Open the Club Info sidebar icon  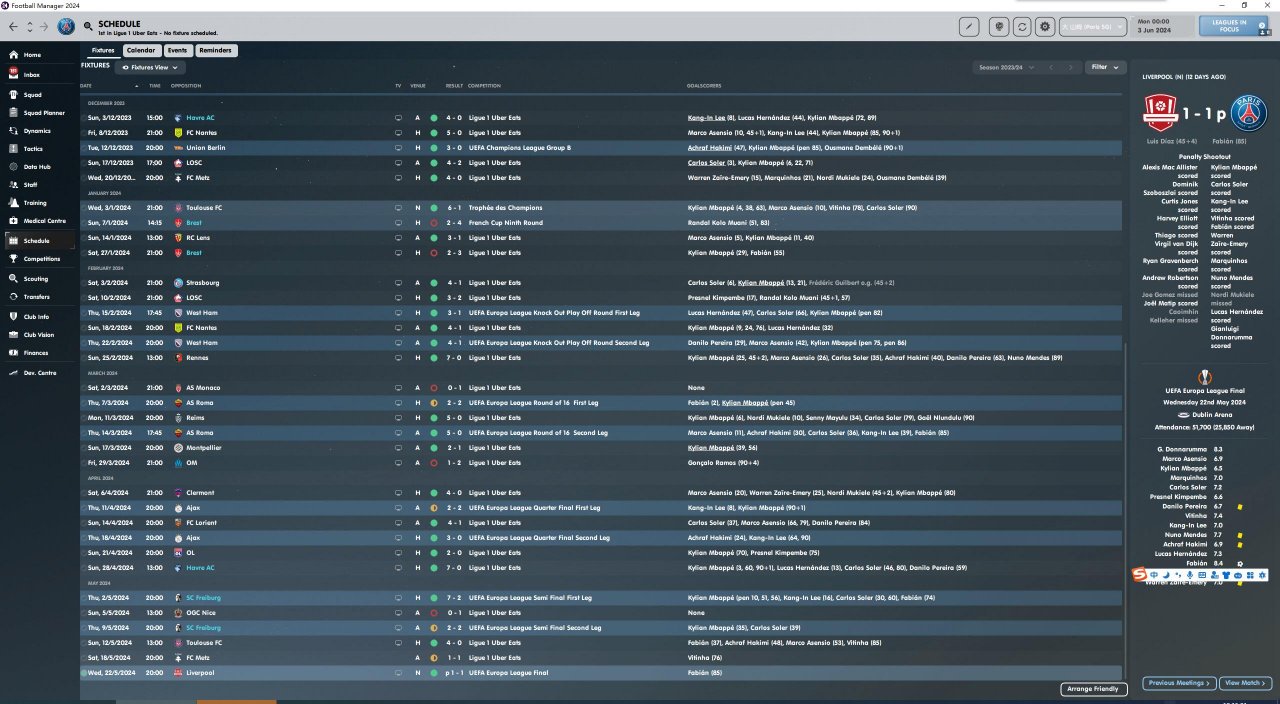[13, 317]
